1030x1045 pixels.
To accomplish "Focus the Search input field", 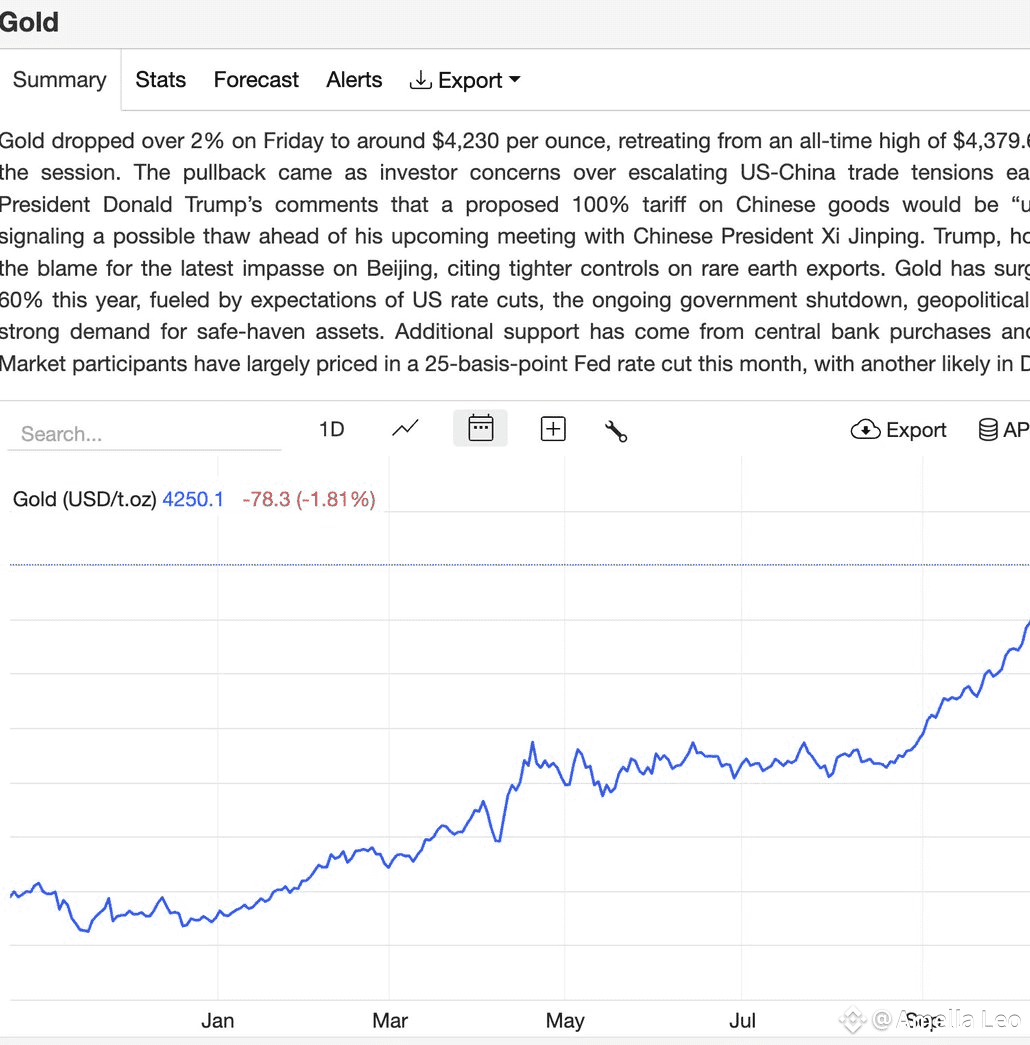I will tap(145, 434).
